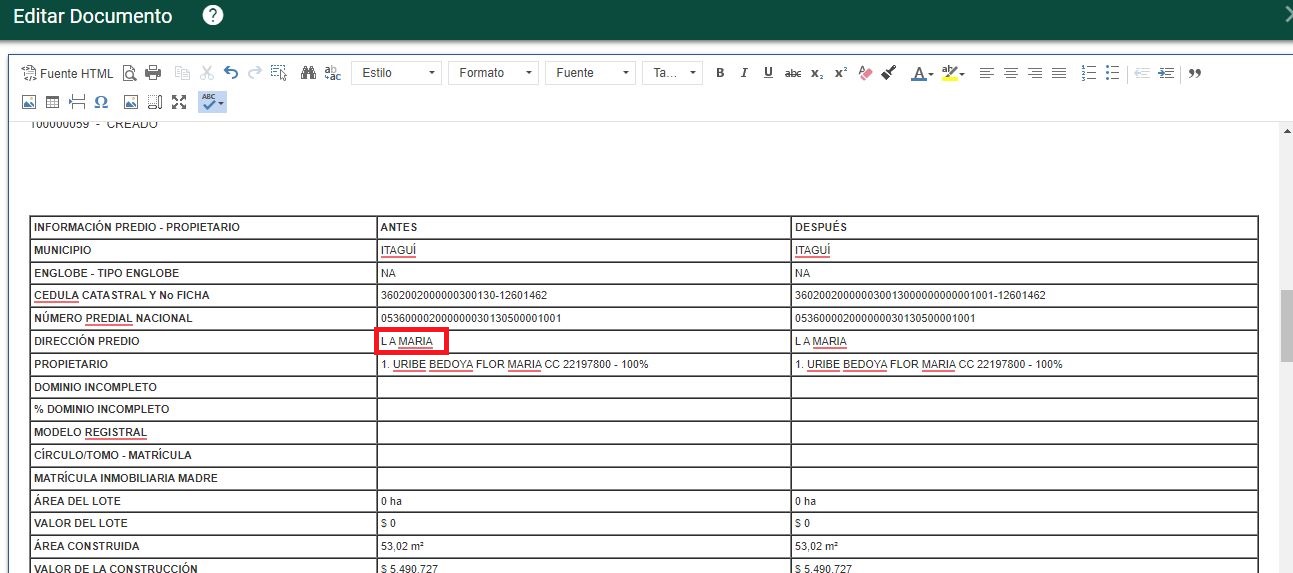Click the MATRÍCULA INMOBILIARIA MADRE label
Screen dimensions: 1293x573
click(x=126, y=478)
